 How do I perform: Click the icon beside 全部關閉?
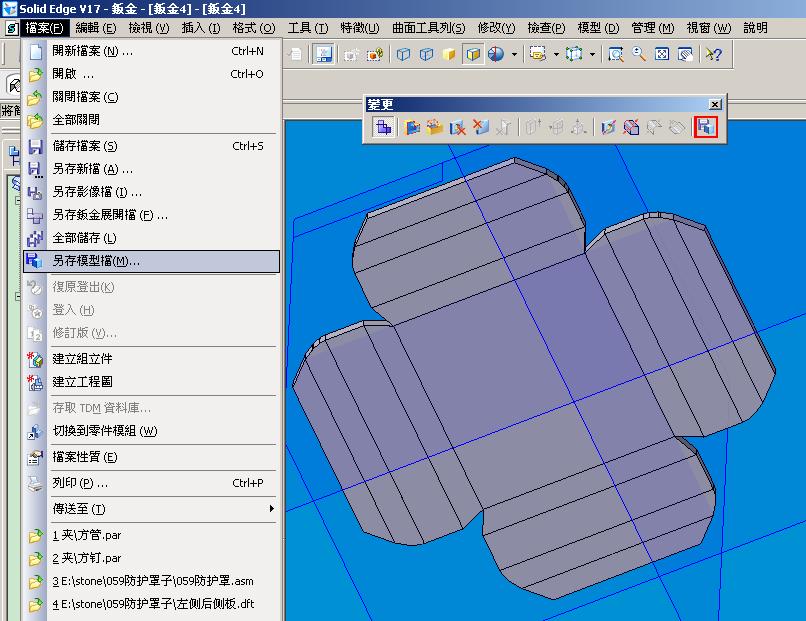[35, 120]
